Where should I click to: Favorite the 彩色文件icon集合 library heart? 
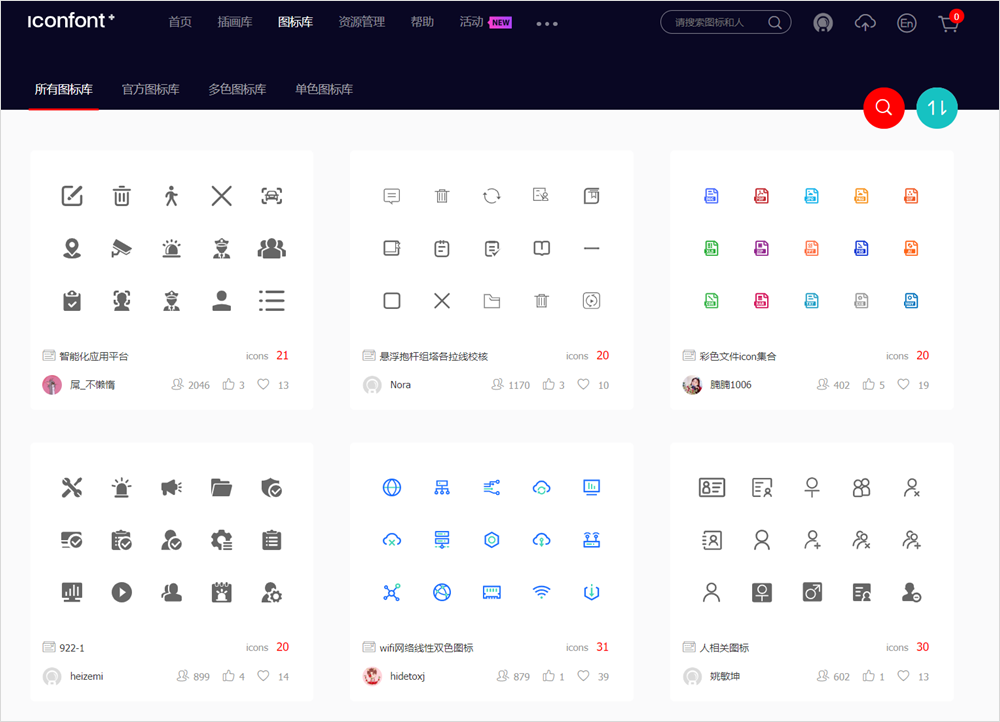(903, 384)
